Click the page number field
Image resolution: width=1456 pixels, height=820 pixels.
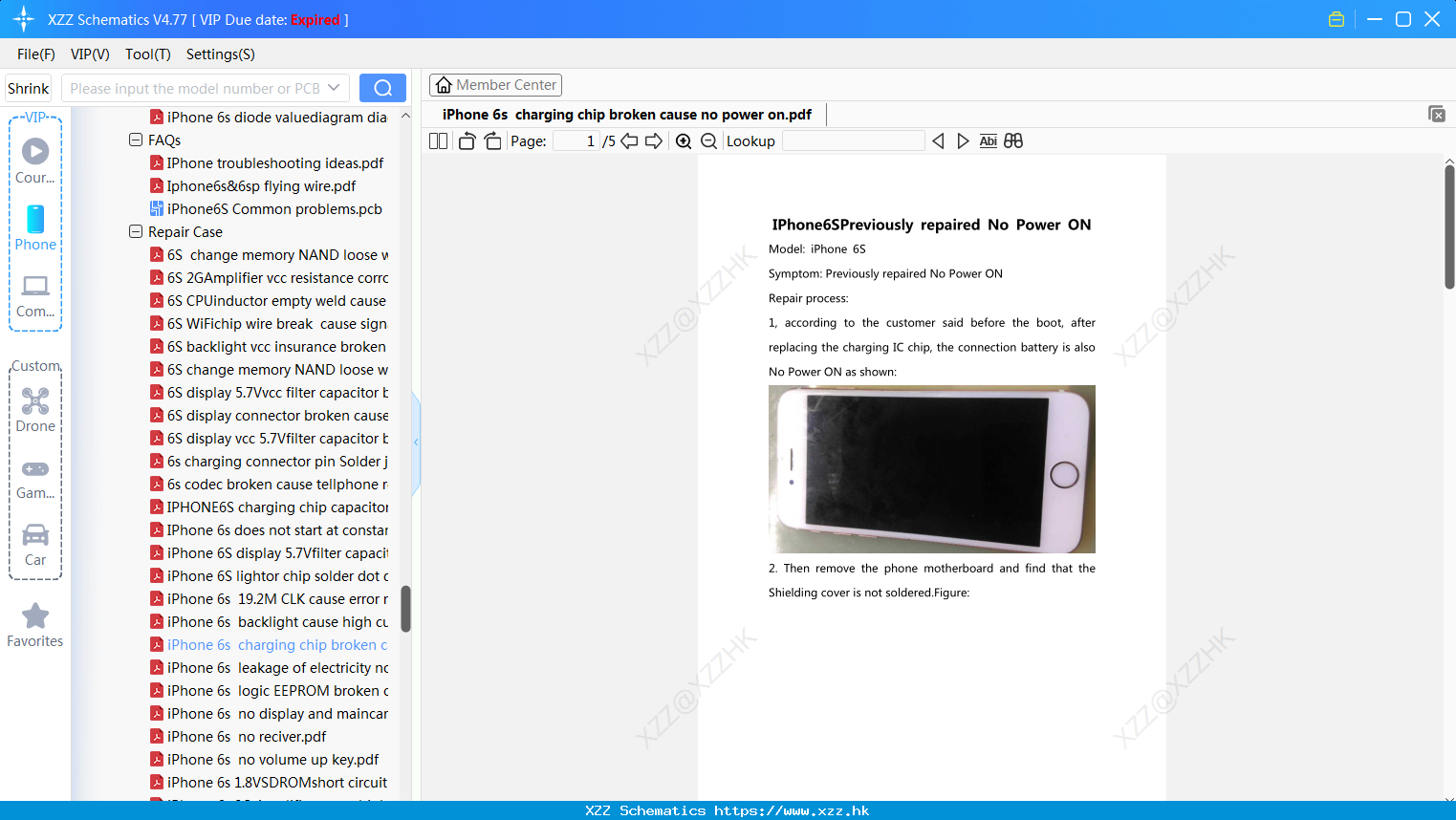576,140
